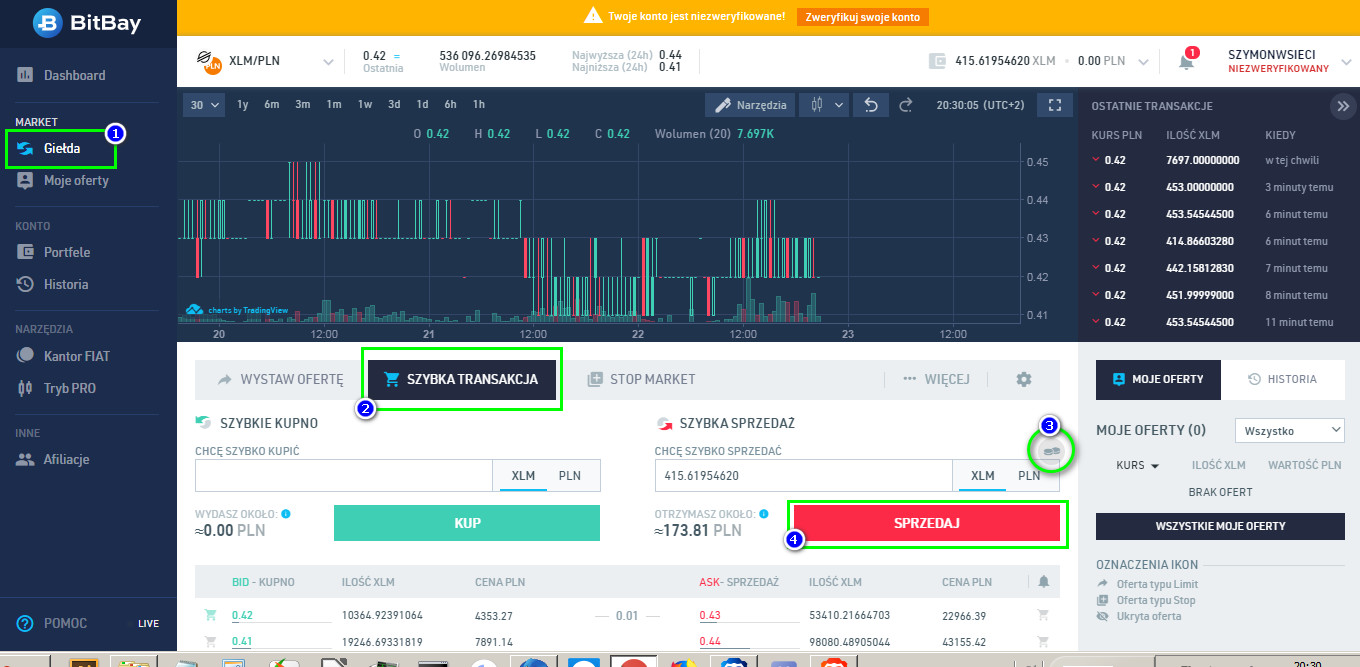Click the BitBay logo
Screen dimensions: 1360x667
[86, 23]
